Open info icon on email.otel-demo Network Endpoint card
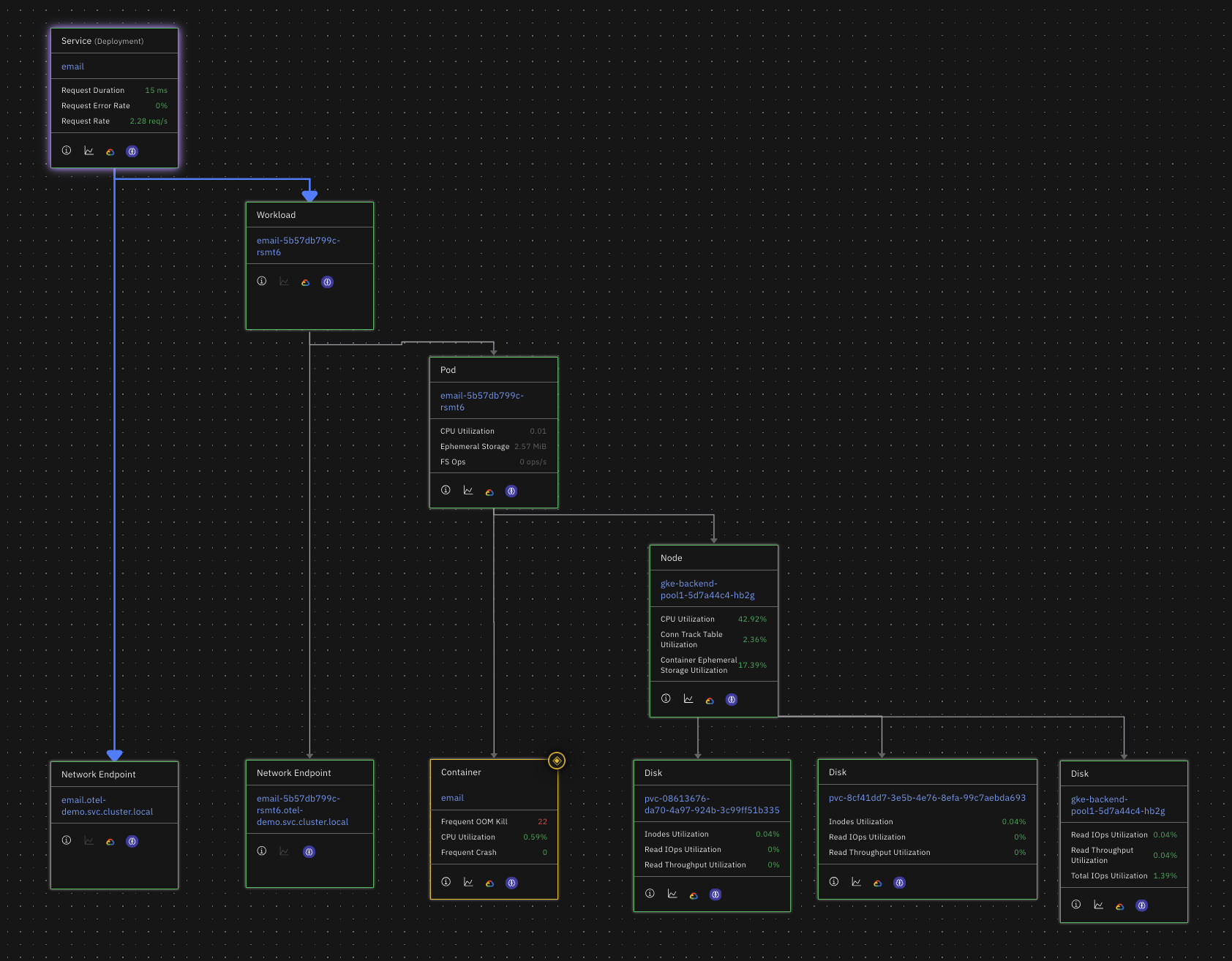This screenshot has width=1232, height=961. point(67,840)
